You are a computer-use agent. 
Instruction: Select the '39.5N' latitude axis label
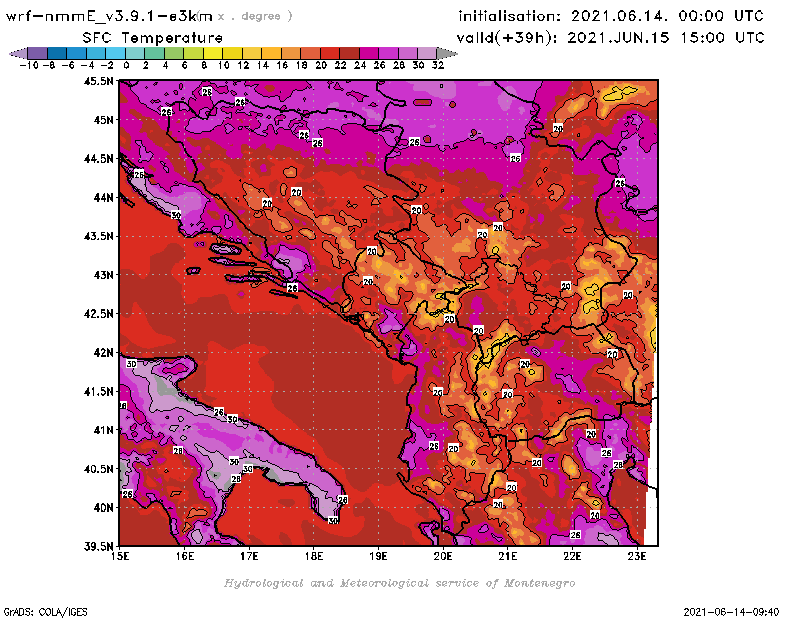tap(98, 547)
